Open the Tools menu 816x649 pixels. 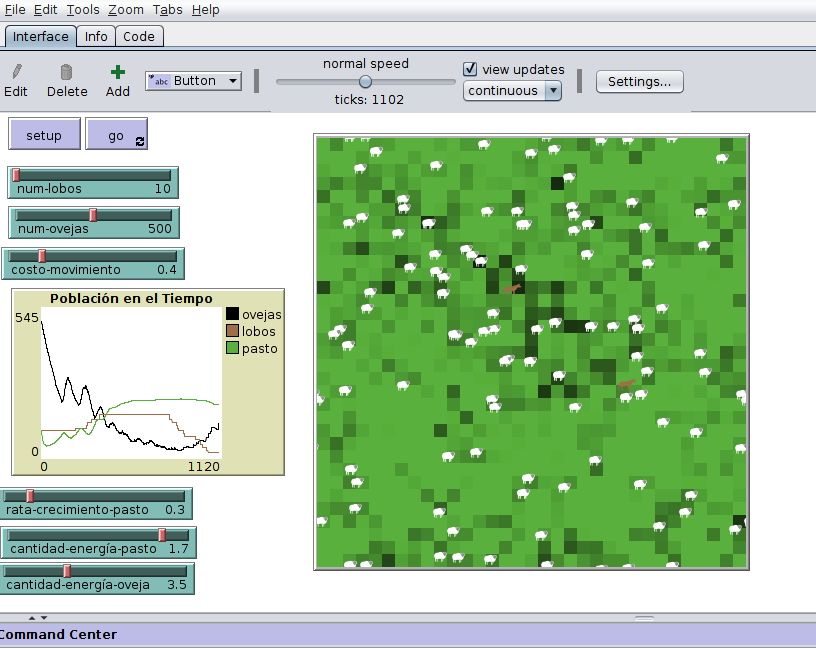point(83,10)
